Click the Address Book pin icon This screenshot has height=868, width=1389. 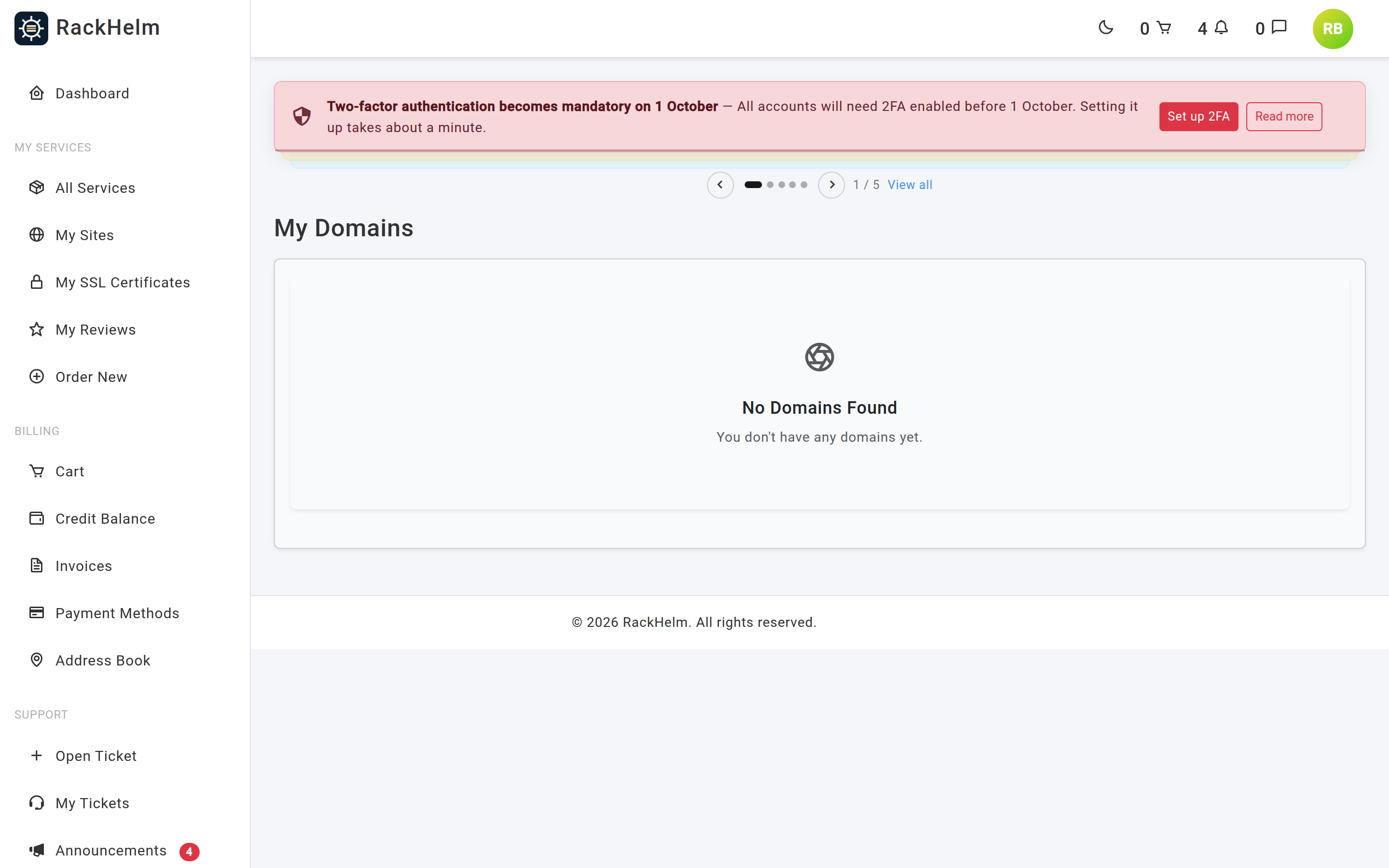pos(37,660)
